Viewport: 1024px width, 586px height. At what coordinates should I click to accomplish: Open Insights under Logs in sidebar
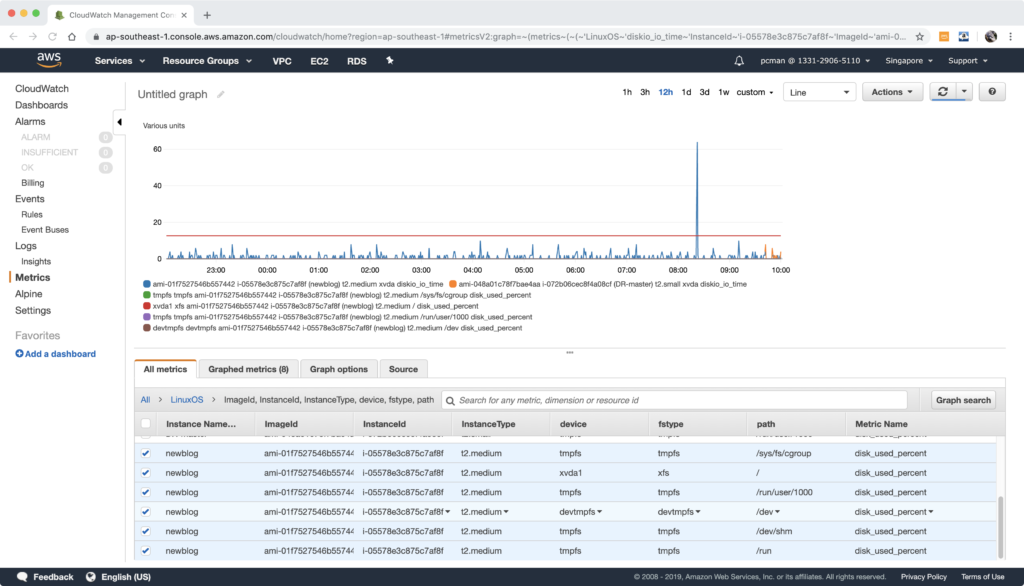pos(36,261)
